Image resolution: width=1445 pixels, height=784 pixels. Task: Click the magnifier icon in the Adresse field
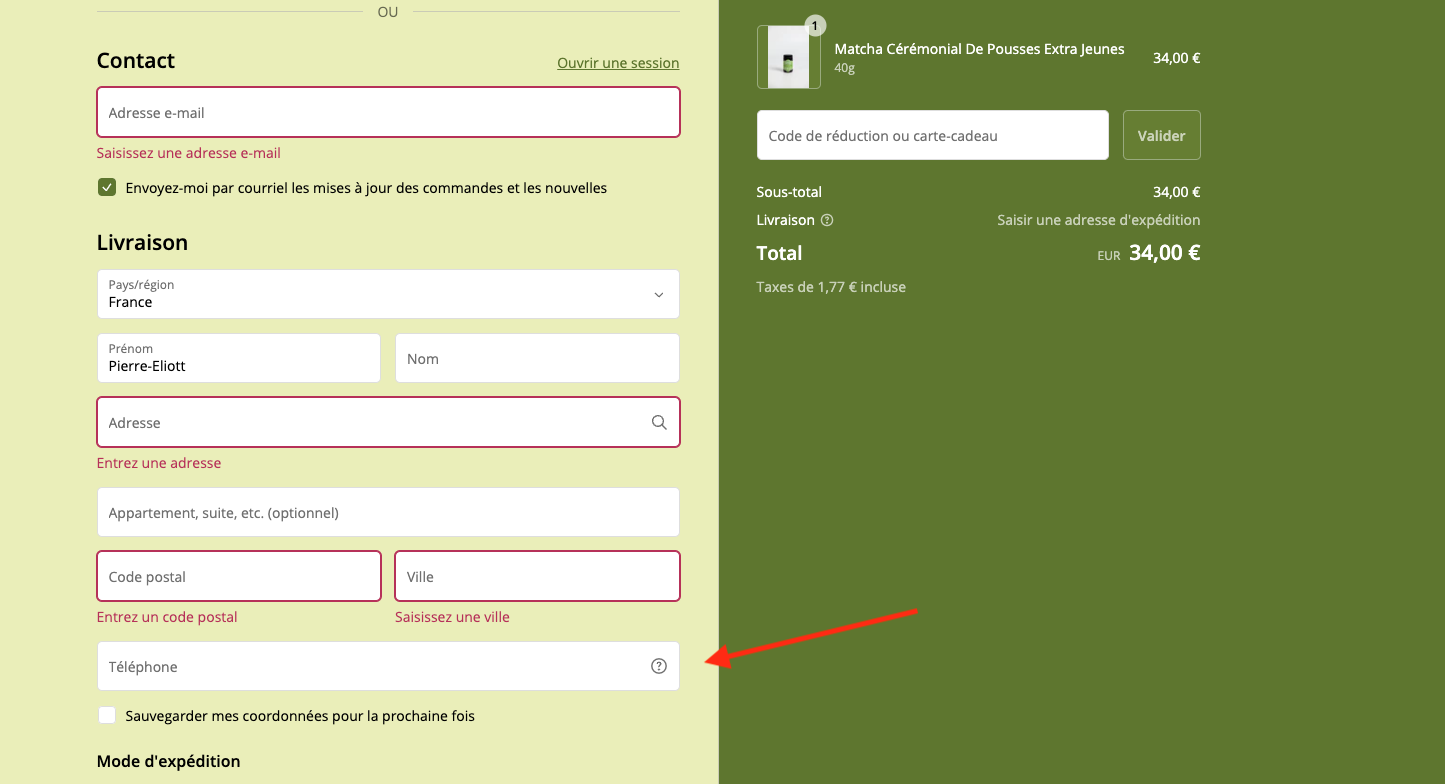point(659,422)
